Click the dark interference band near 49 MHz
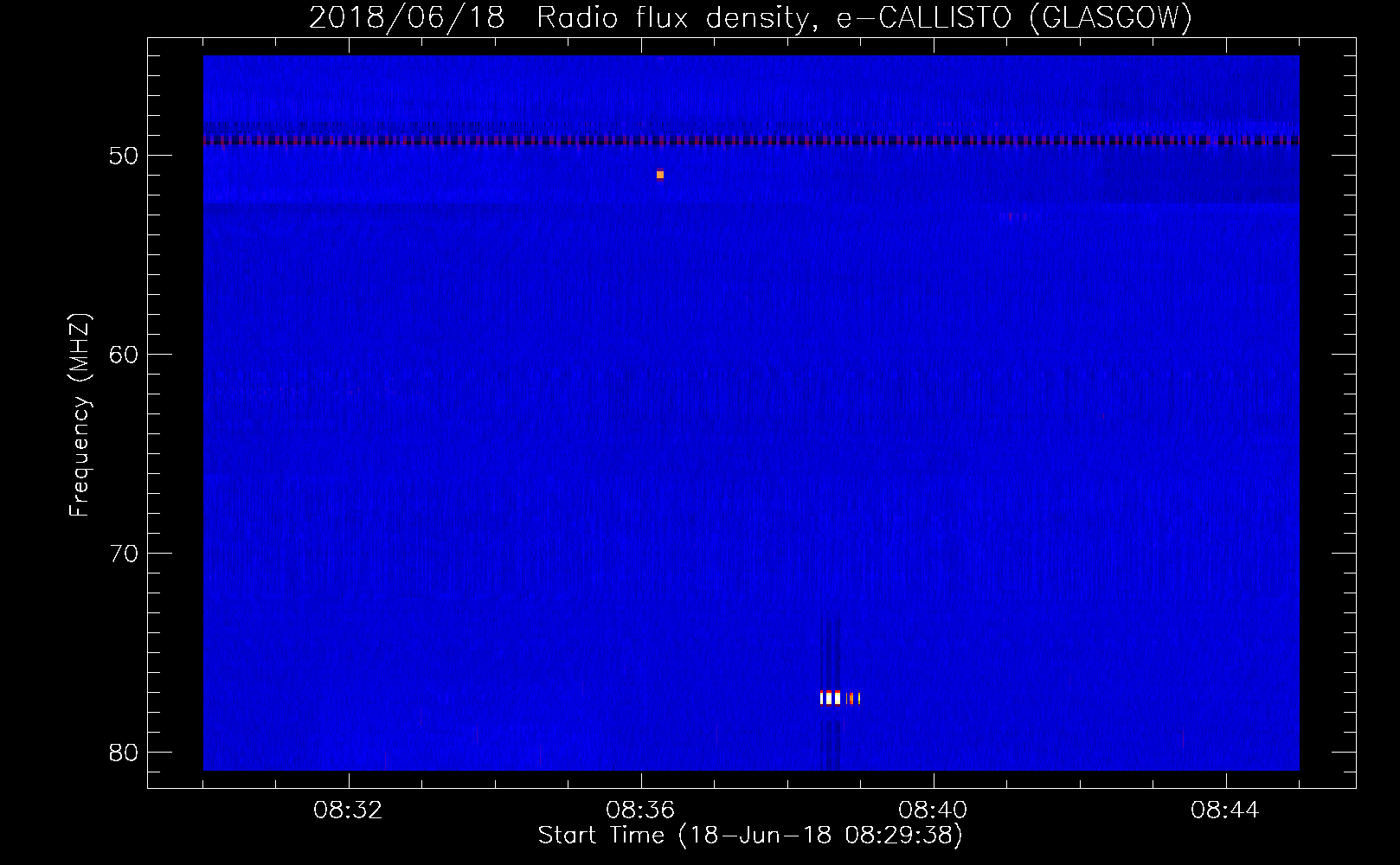This screenshot has height=865, width=1400. (x=751, y=140)
